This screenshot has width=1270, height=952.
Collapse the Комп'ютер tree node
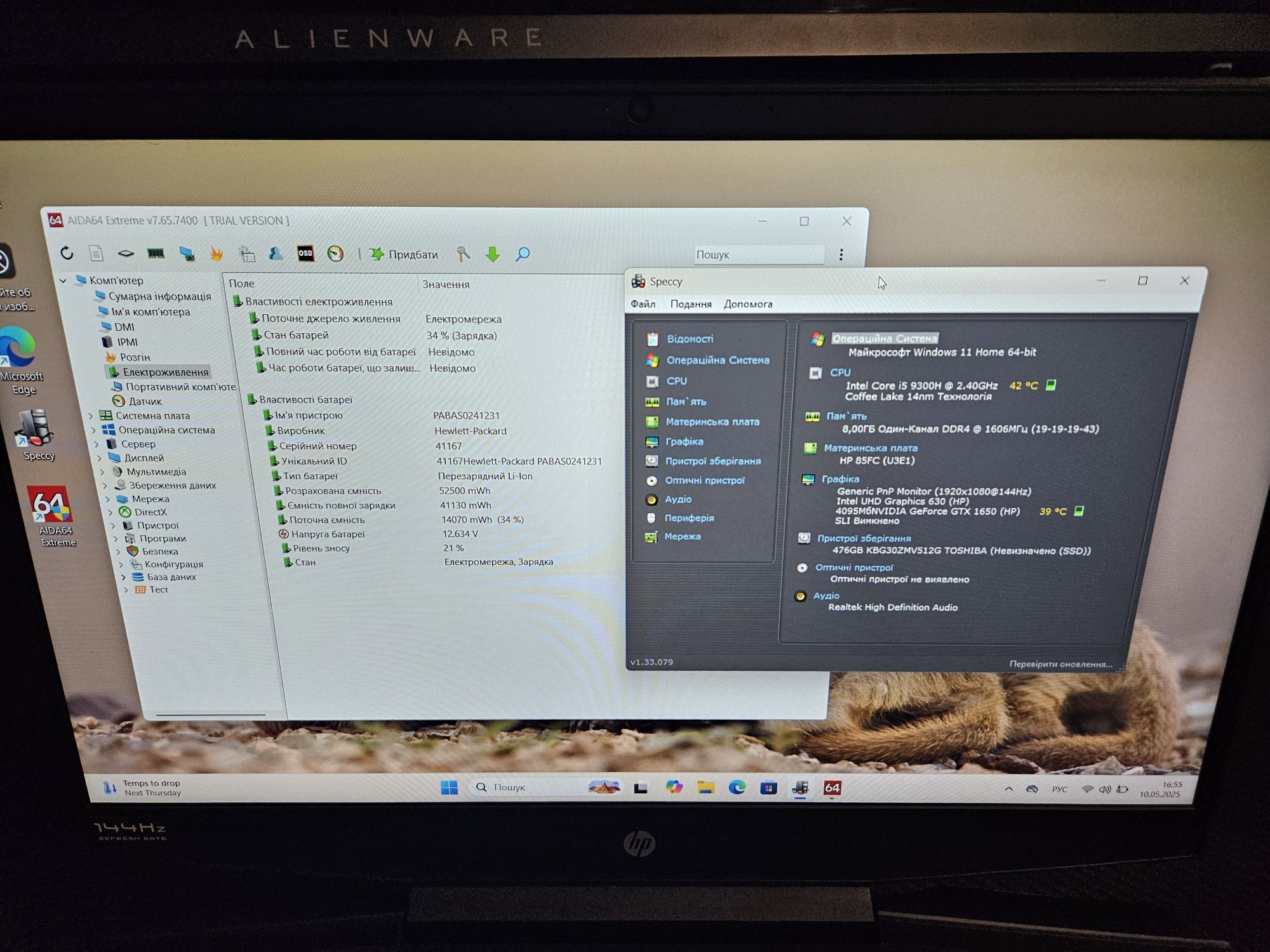tap(63, 280)
